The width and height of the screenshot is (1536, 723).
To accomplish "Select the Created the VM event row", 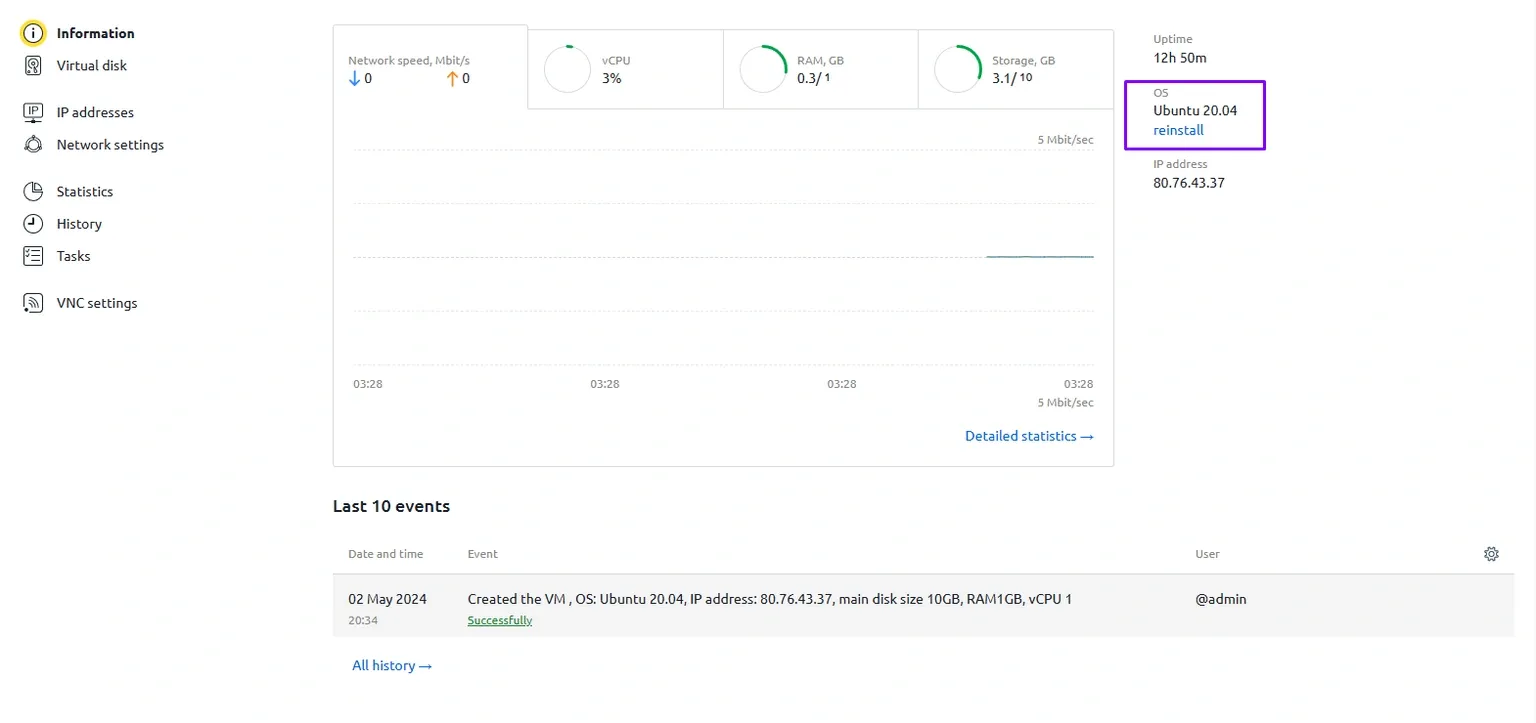I will [x=769, y=600].
